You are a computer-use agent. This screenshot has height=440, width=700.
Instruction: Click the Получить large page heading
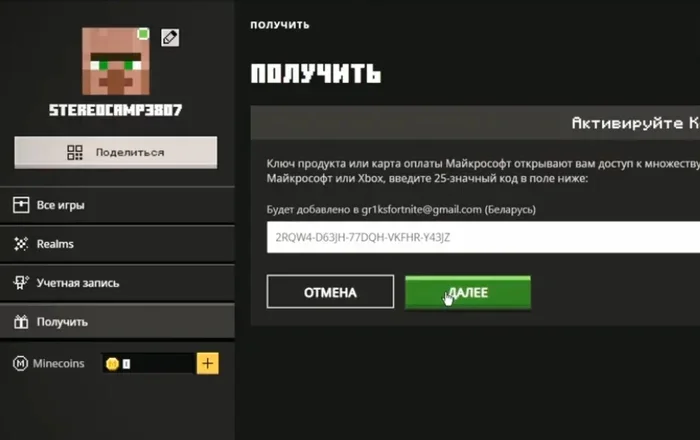click(316, 74)
